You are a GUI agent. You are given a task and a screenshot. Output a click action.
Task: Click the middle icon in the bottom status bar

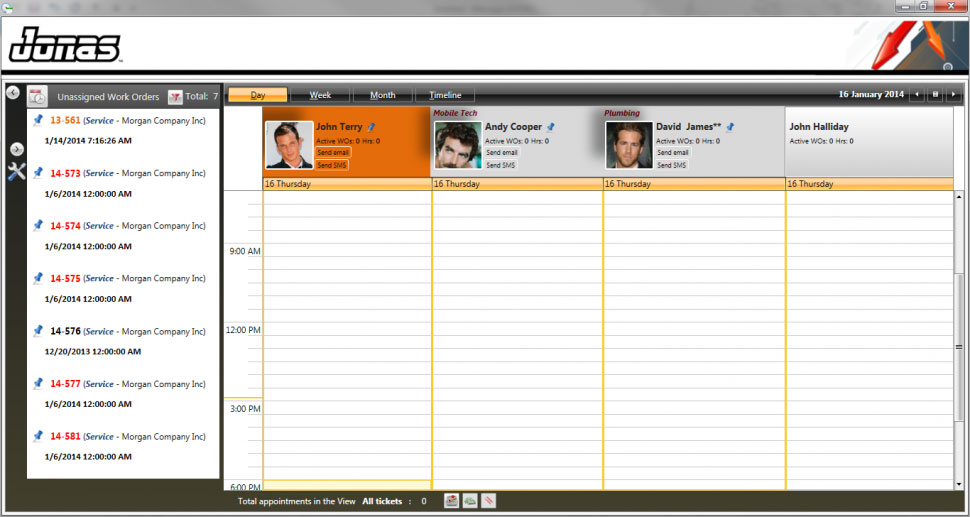tap(470, 501)
